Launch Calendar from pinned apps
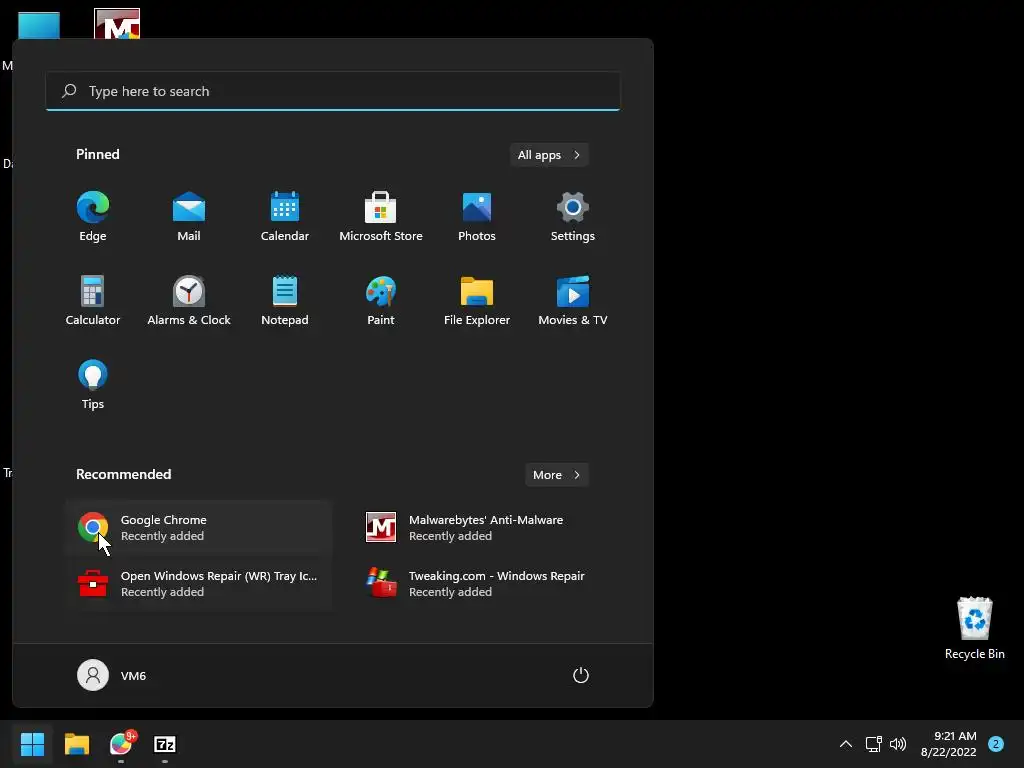1024x768 pixels. pos(285,217)
